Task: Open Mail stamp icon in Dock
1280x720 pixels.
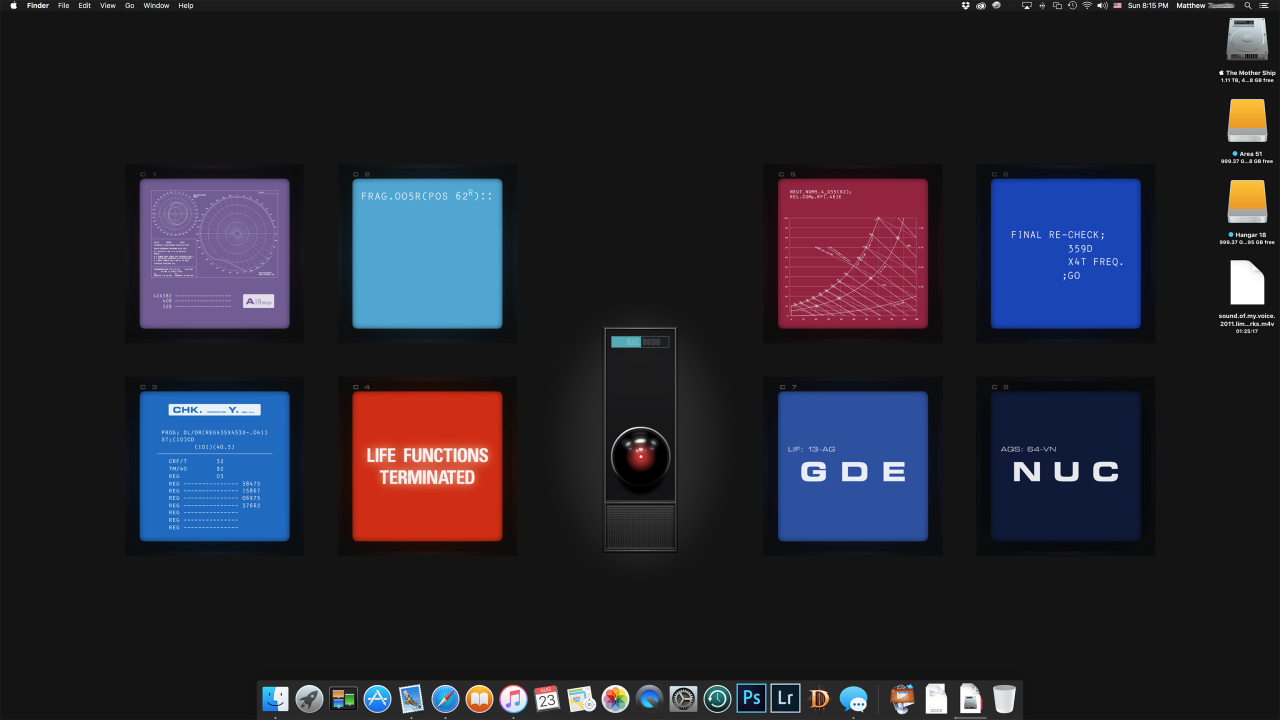Action: pyautogui.click(x=411, y=698)
